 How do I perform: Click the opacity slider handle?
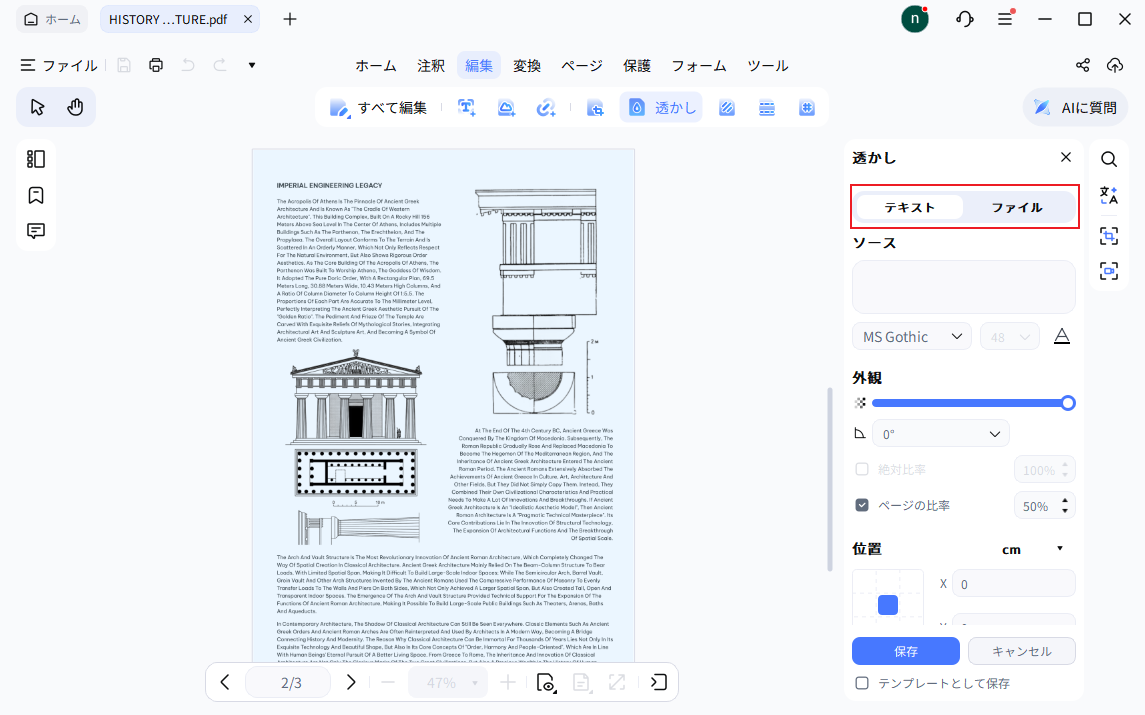click(x=1068, y=403)
